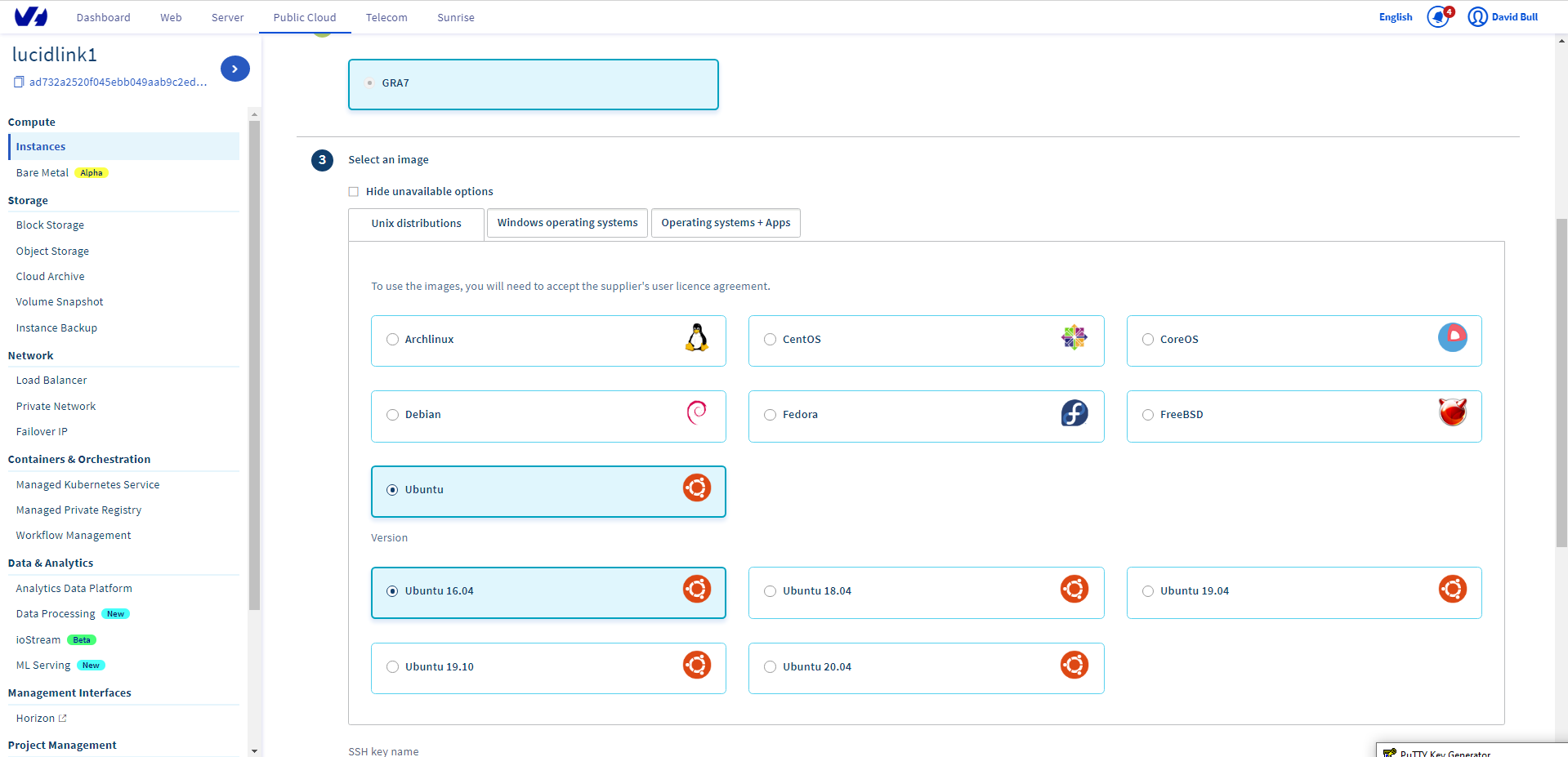
Task: Select the CentOS radio button
Action: (770, 340)
